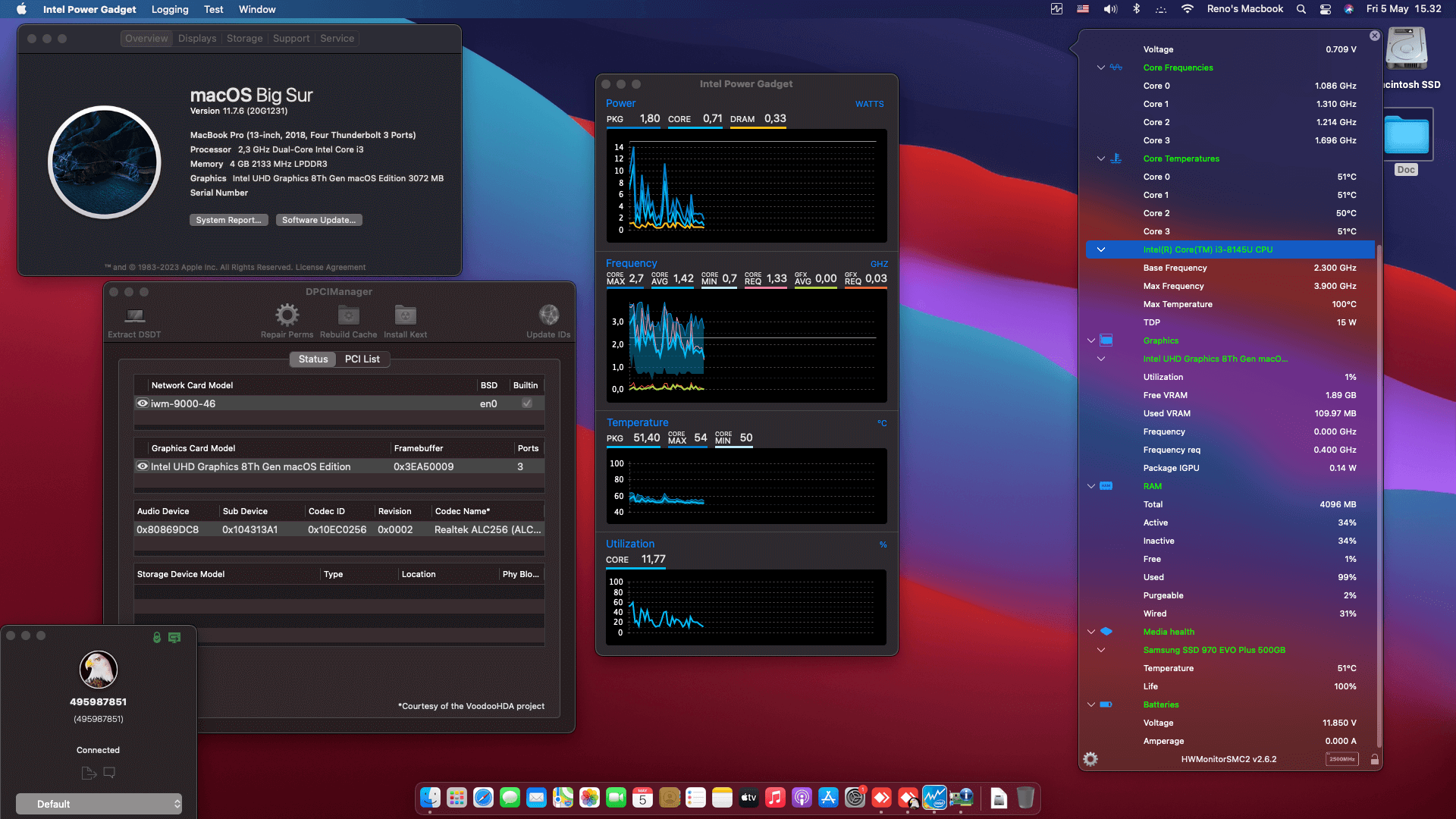The height and width of the screenshot is (819, 1456).
Task: Click the Repair Perms icon
Action: 287,315
